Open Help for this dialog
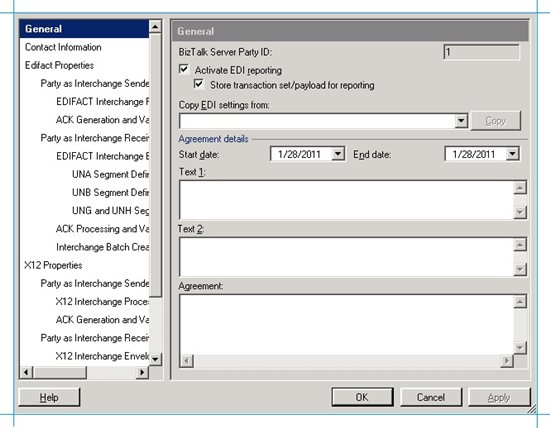550x428 pixels. [49, 397]
